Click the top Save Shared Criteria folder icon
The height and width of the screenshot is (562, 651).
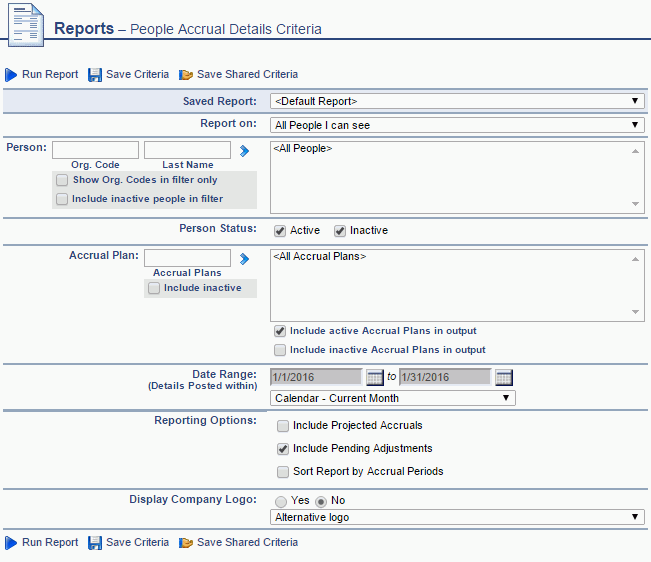[x=186, y=75]
